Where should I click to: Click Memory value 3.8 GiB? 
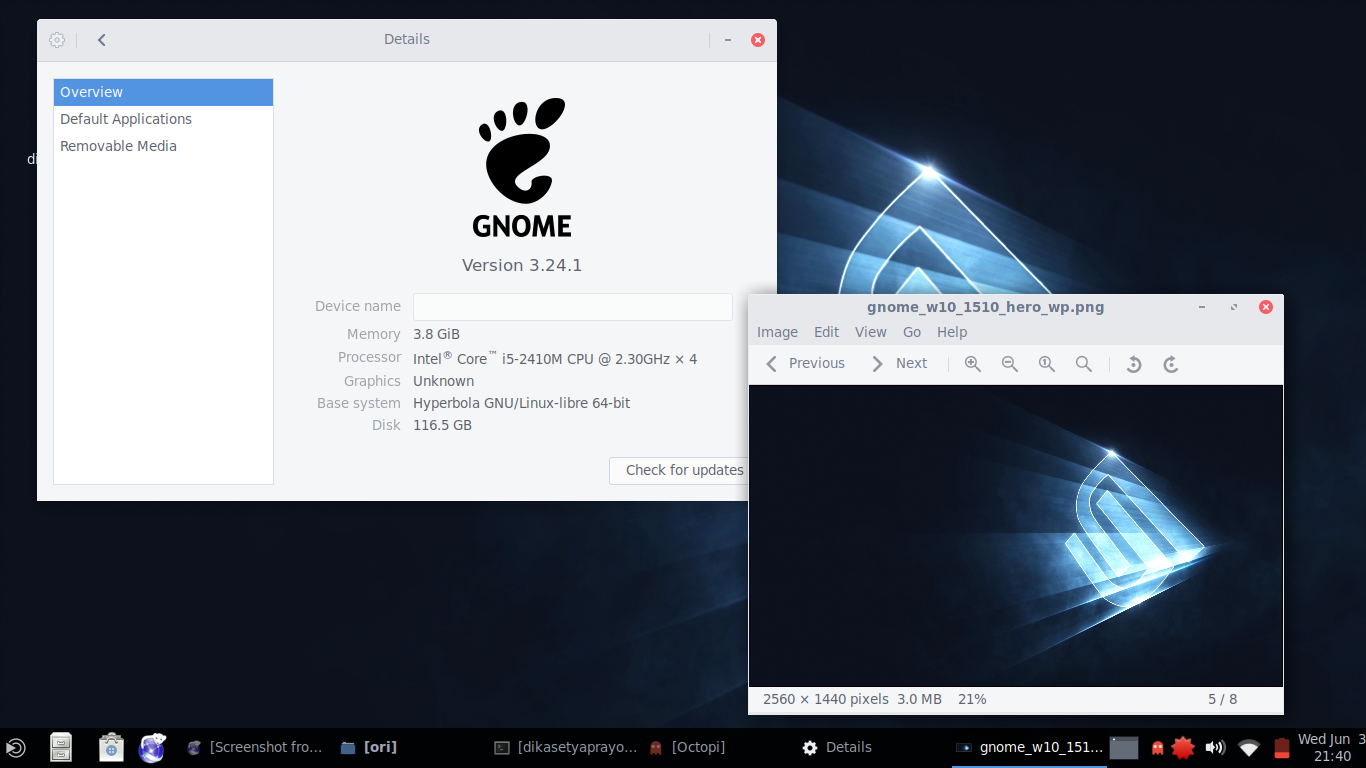tap(436, 334)
